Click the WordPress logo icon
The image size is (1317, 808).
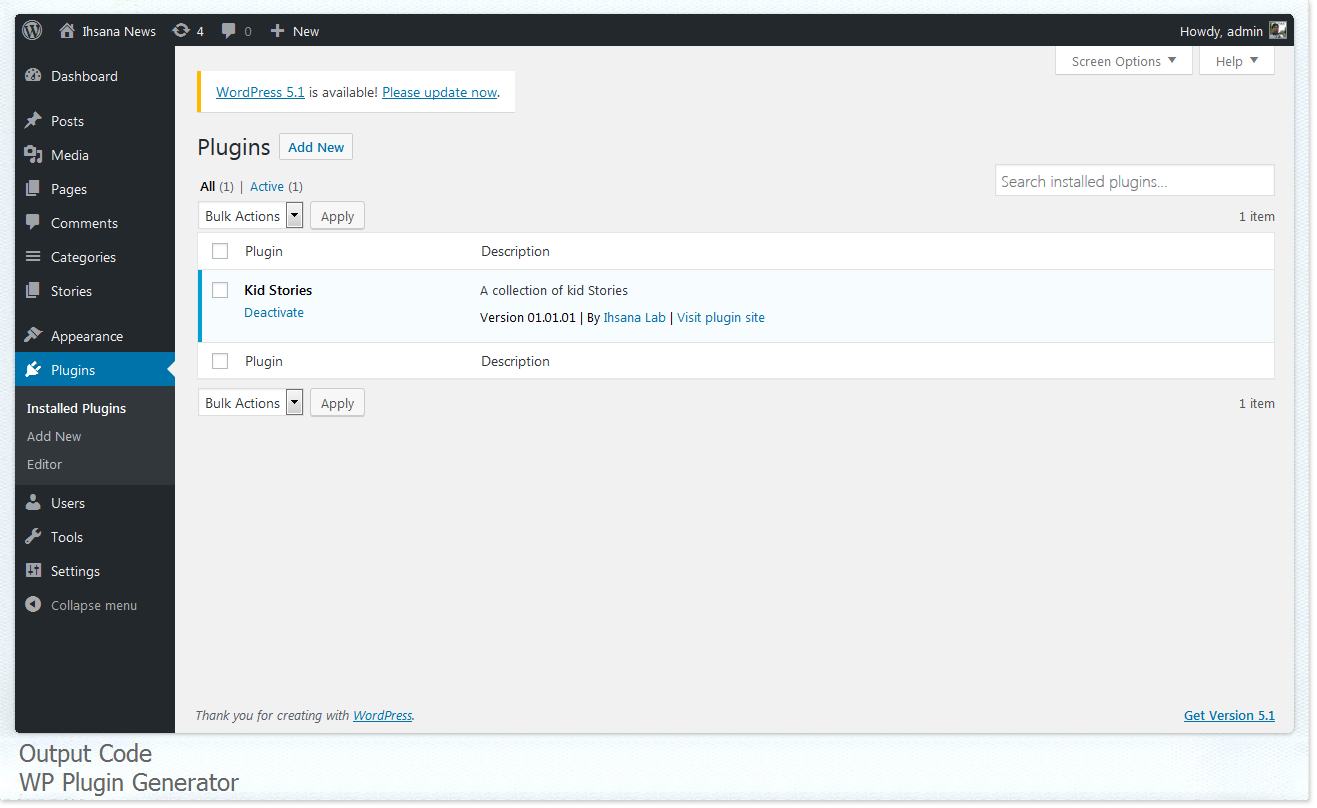(x=32, y=30)
